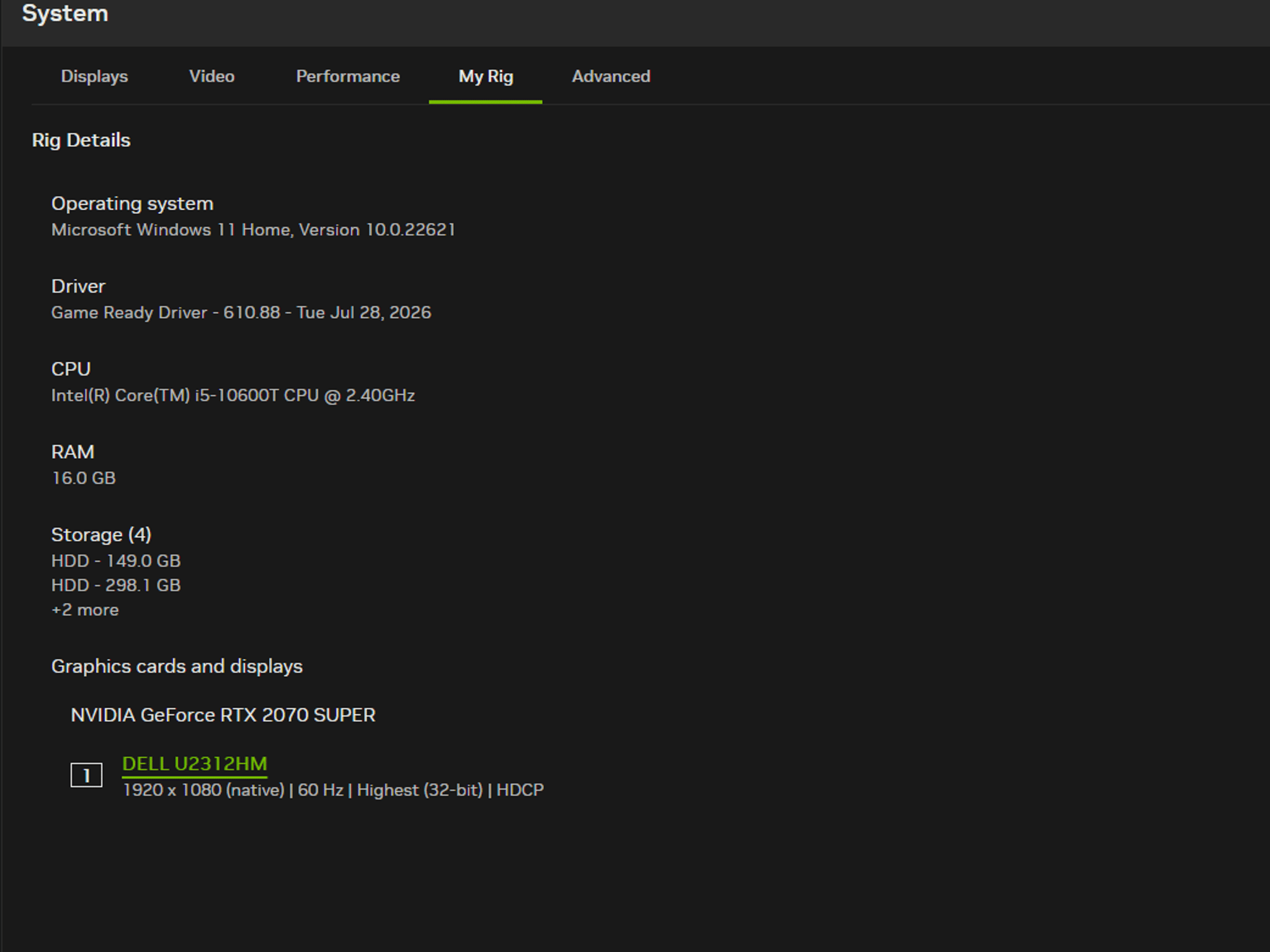Click the display number 1 icon
1270x952 pixels.
point(86,775)
